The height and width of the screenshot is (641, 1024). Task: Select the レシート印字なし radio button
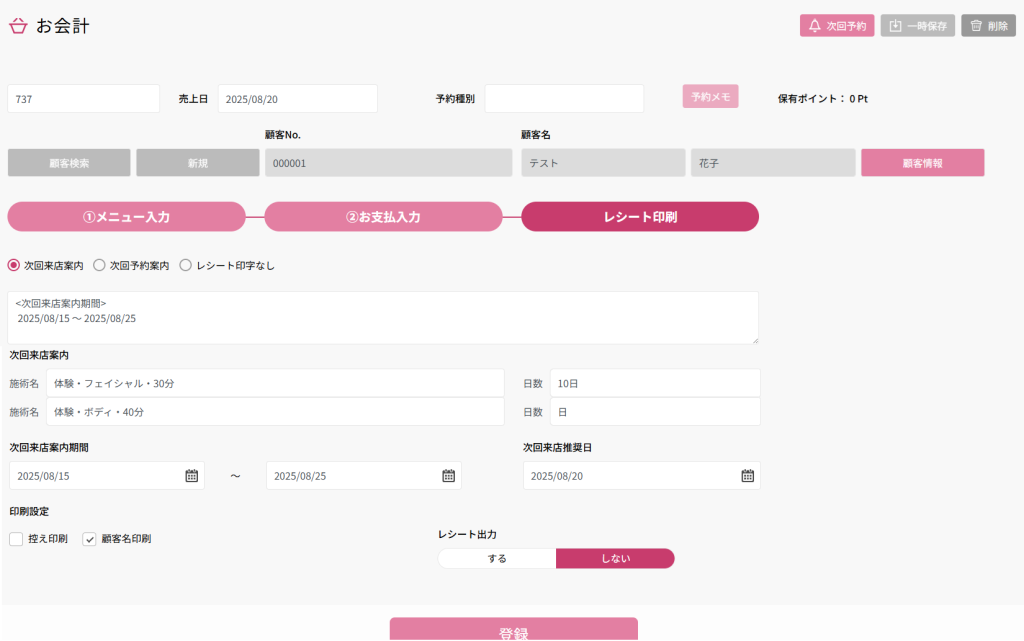click(185, 264)
